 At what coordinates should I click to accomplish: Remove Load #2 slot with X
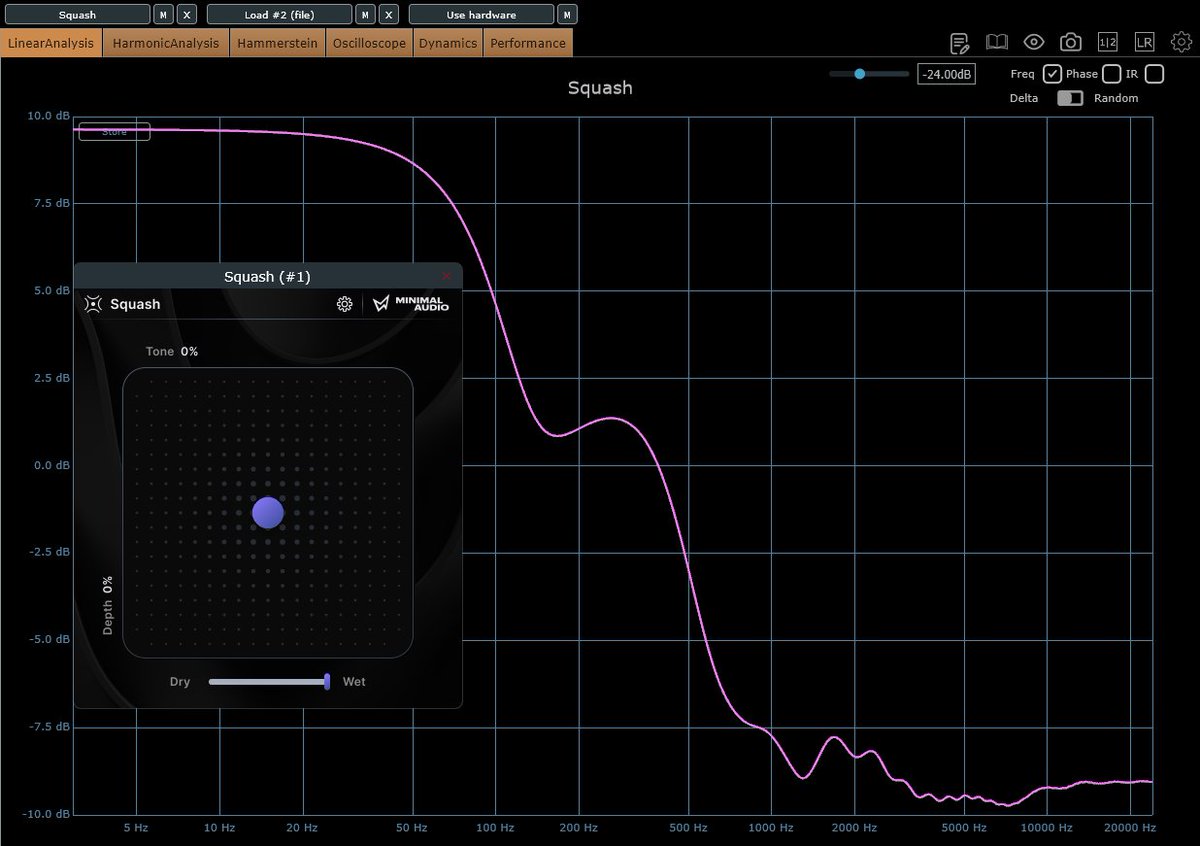click(x=389, y=15)
